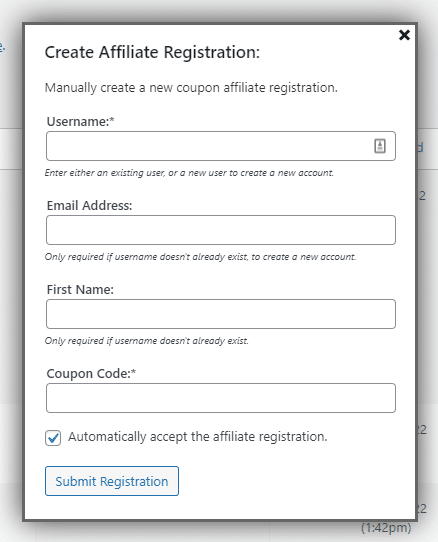Viewport: 438px width, 542px height.
Task: Click the hint text below First Name field
Action: (x=147, y=341)
